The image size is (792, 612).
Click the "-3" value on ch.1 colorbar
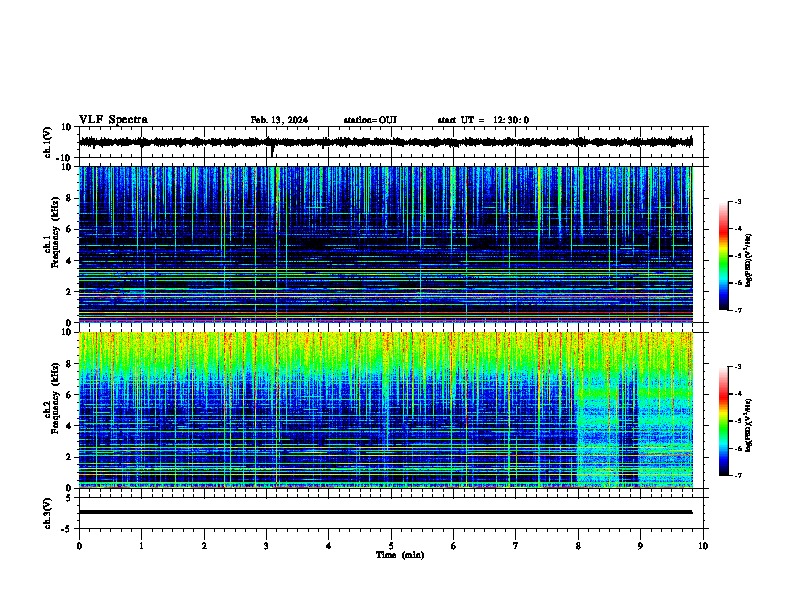coord(737,201)
